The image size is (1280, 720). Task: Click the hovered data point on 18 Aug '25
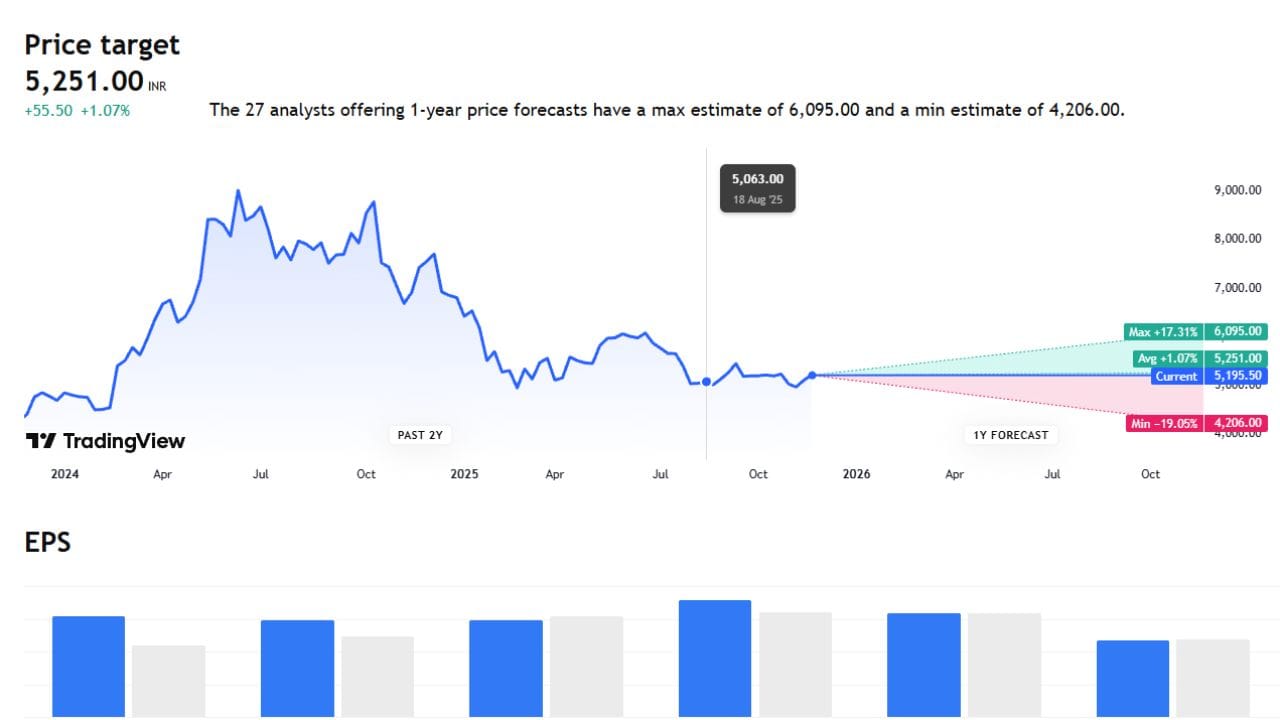(x=707, y=381)
